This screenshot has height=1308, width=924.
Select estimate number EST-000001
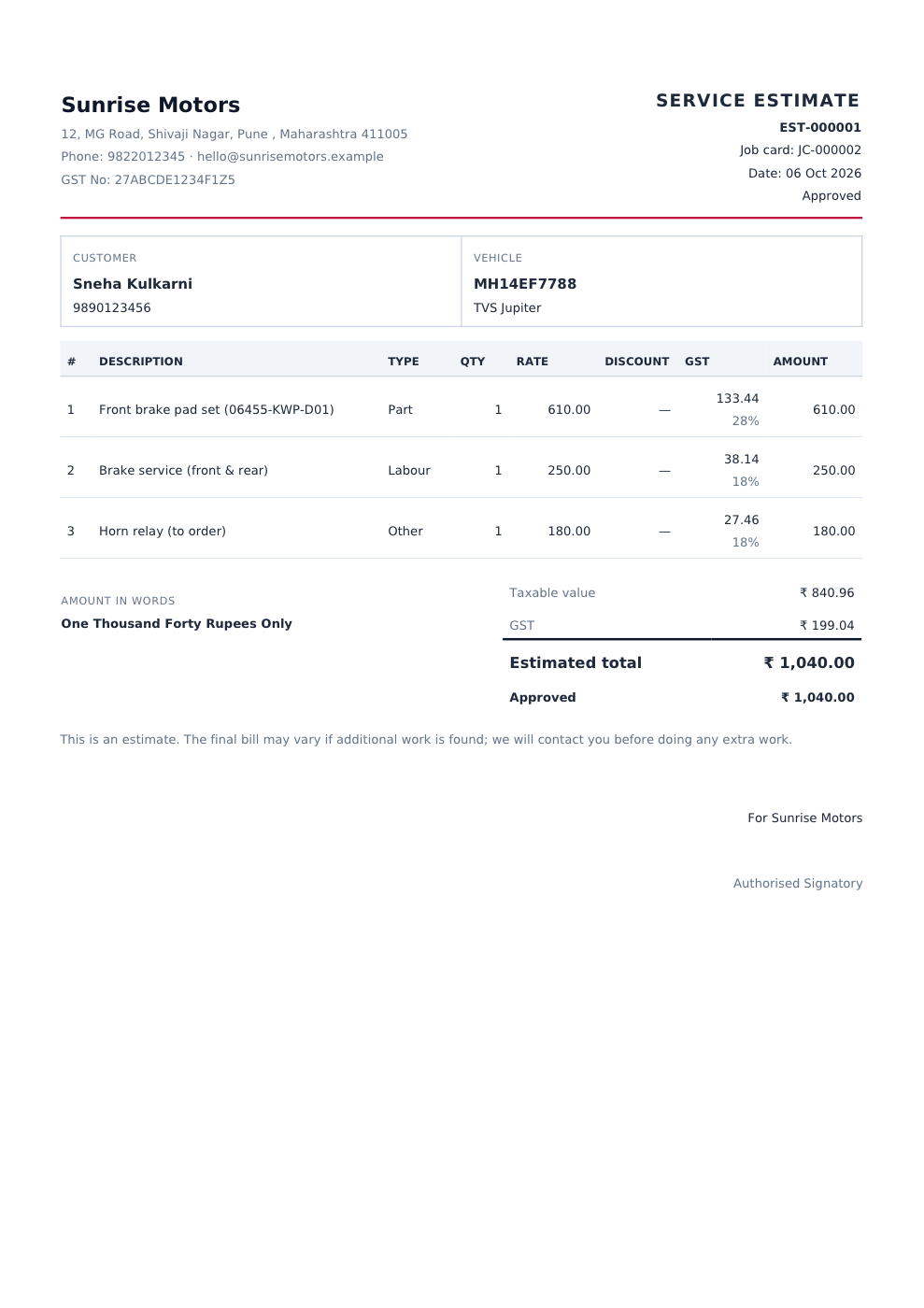click(x=820, y=127)
